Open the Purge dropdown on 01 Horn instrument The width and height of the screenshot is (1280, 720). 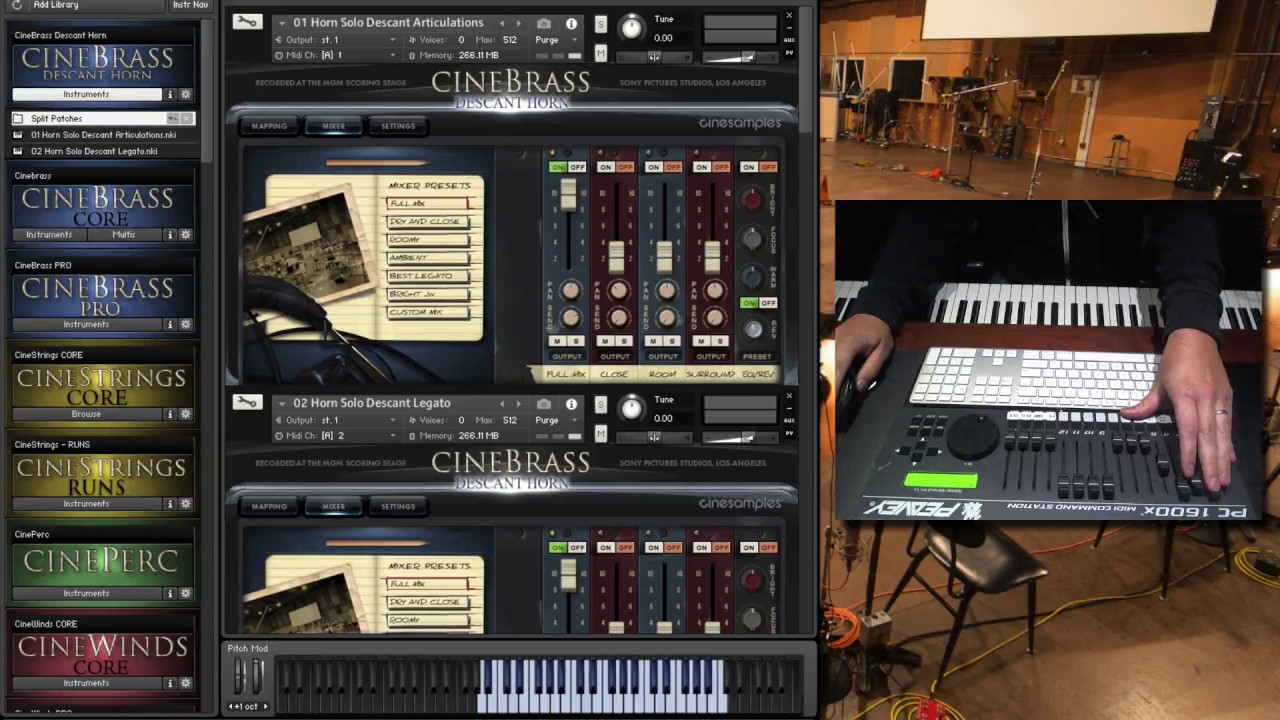(x=555, y=40)
